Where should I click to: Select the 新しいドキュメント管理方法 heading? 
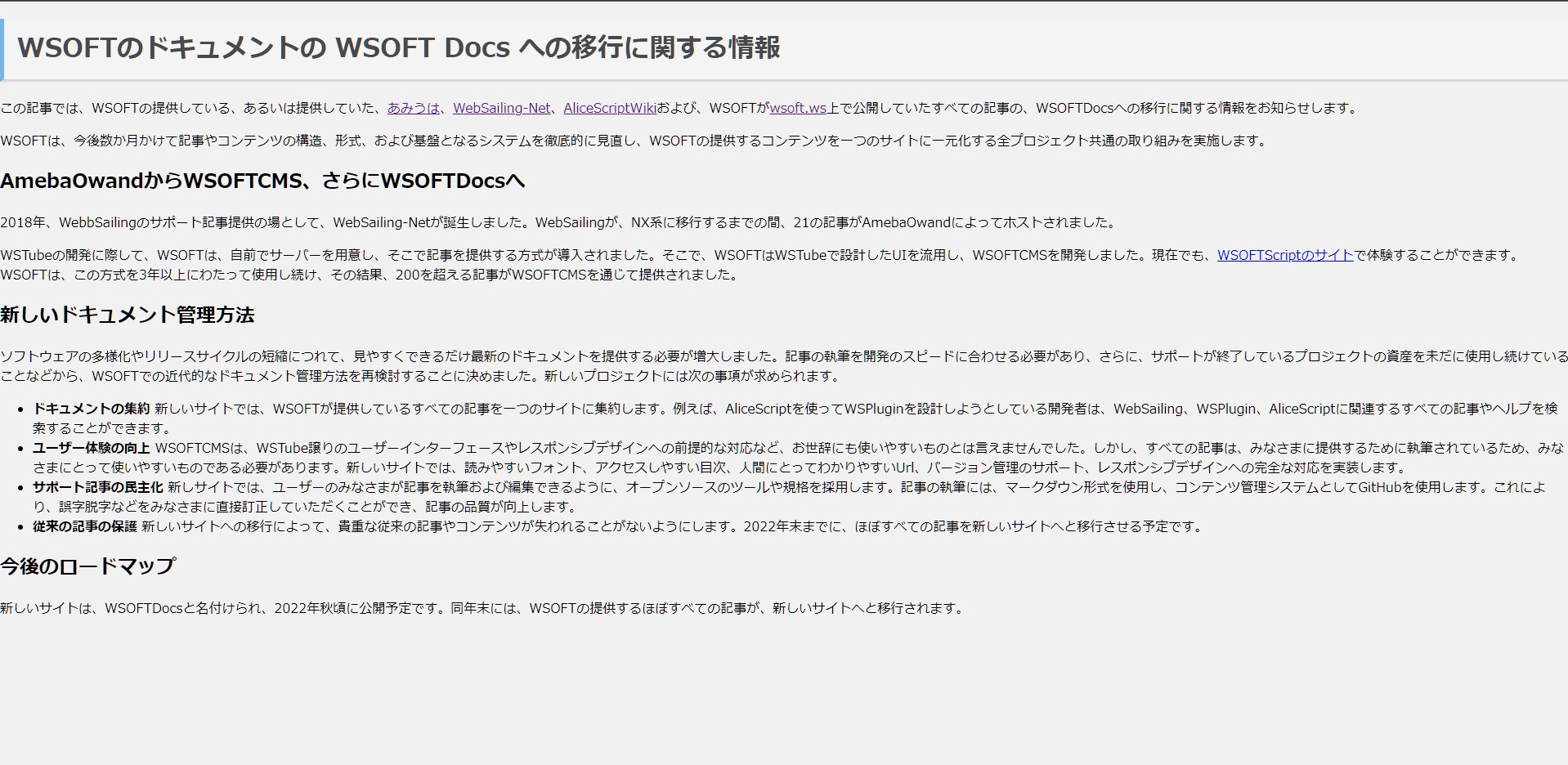pyautogui.click(x=128, y=314)
